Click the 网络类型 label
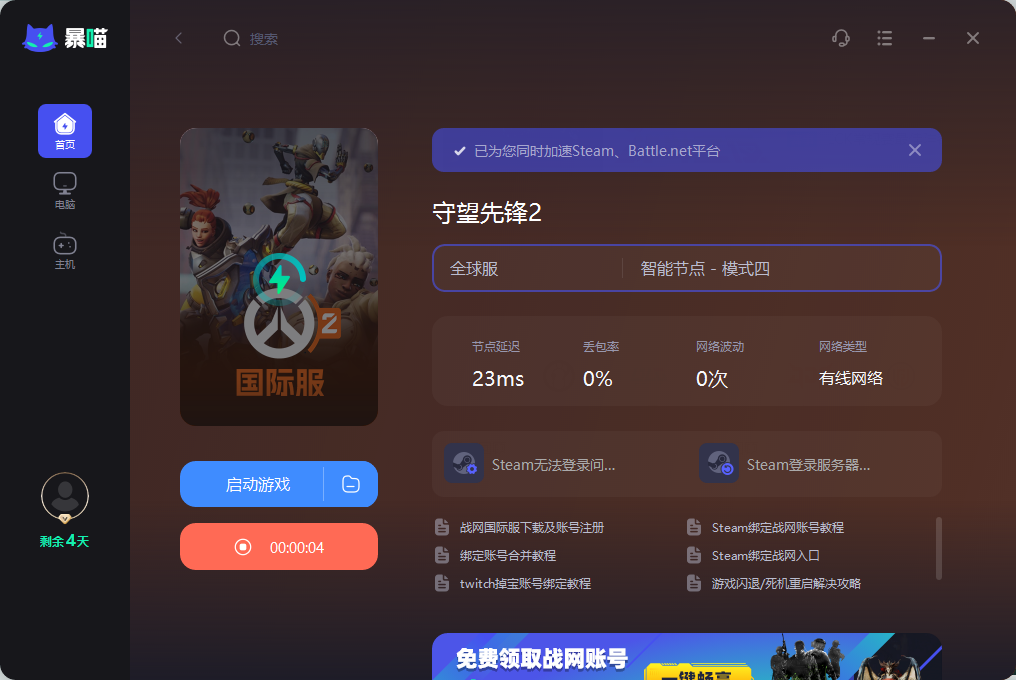 (x=842, y=347)
